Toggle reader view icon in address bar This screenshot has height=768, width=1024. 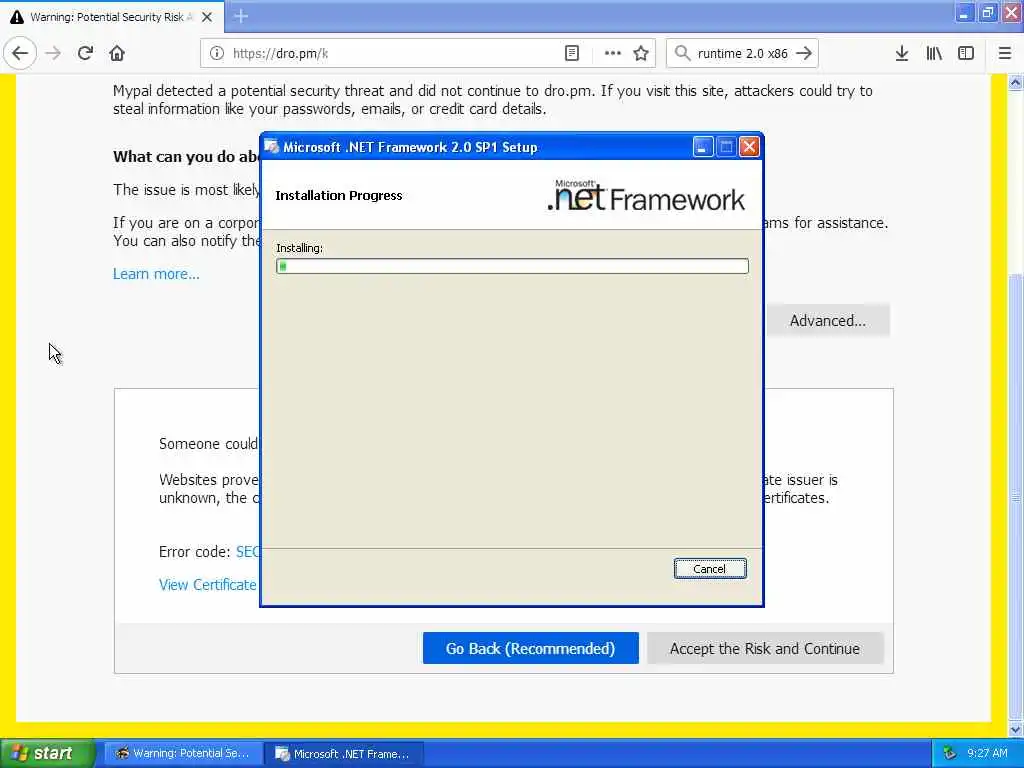click(x=571, y=54)
